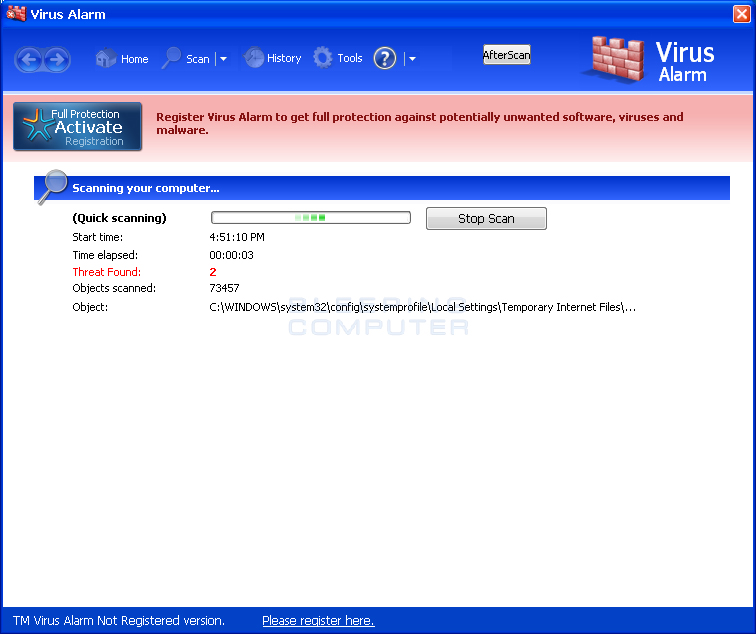Click the Home house icon

click(106, 58)
